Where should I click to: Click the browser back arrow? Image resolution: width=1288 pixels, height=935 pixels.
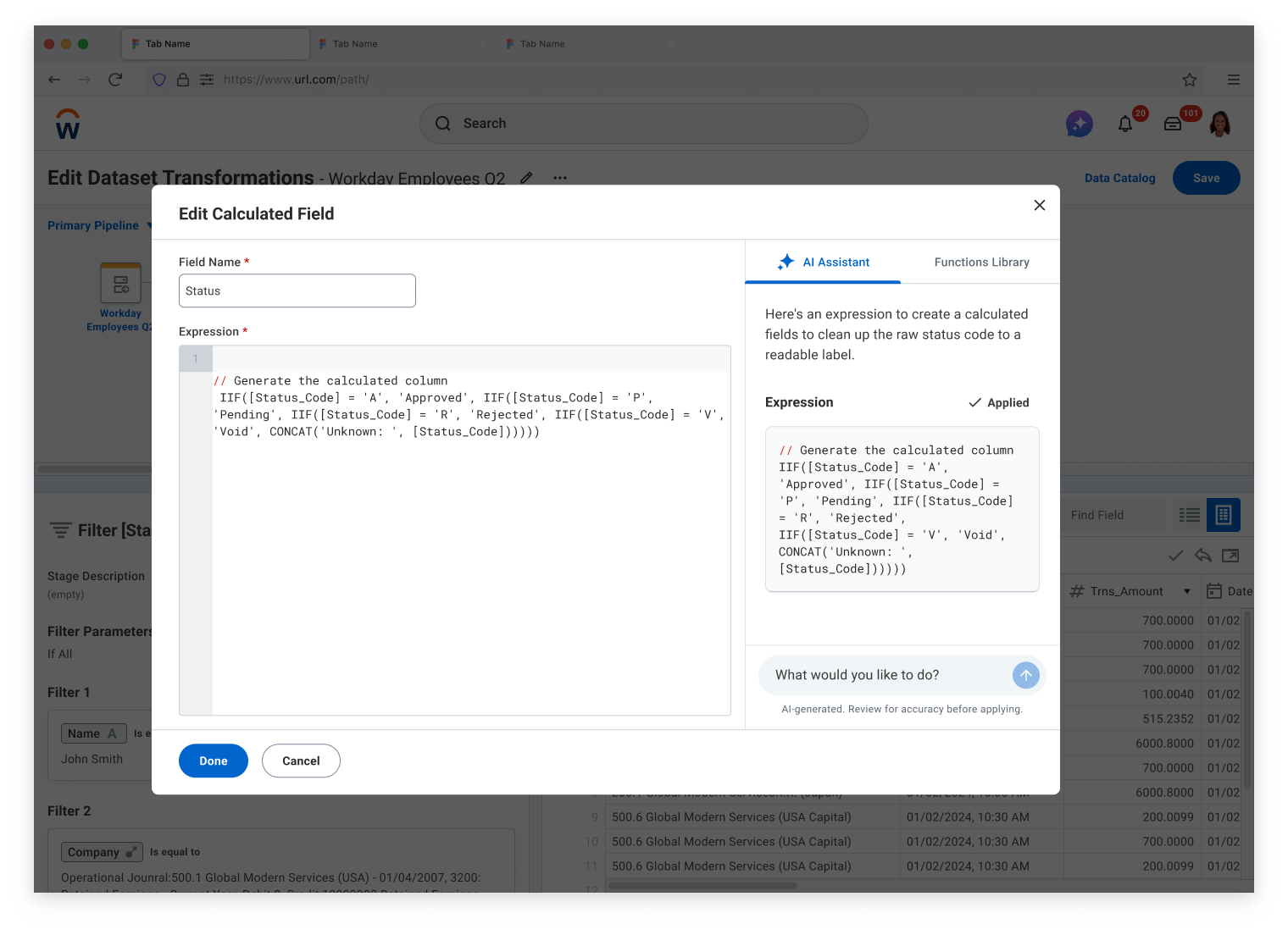click(54, 80)
